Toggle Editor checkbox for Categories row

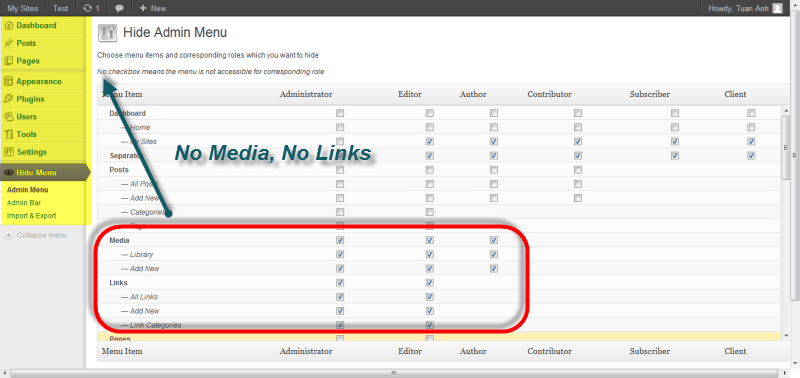point(430,212)
